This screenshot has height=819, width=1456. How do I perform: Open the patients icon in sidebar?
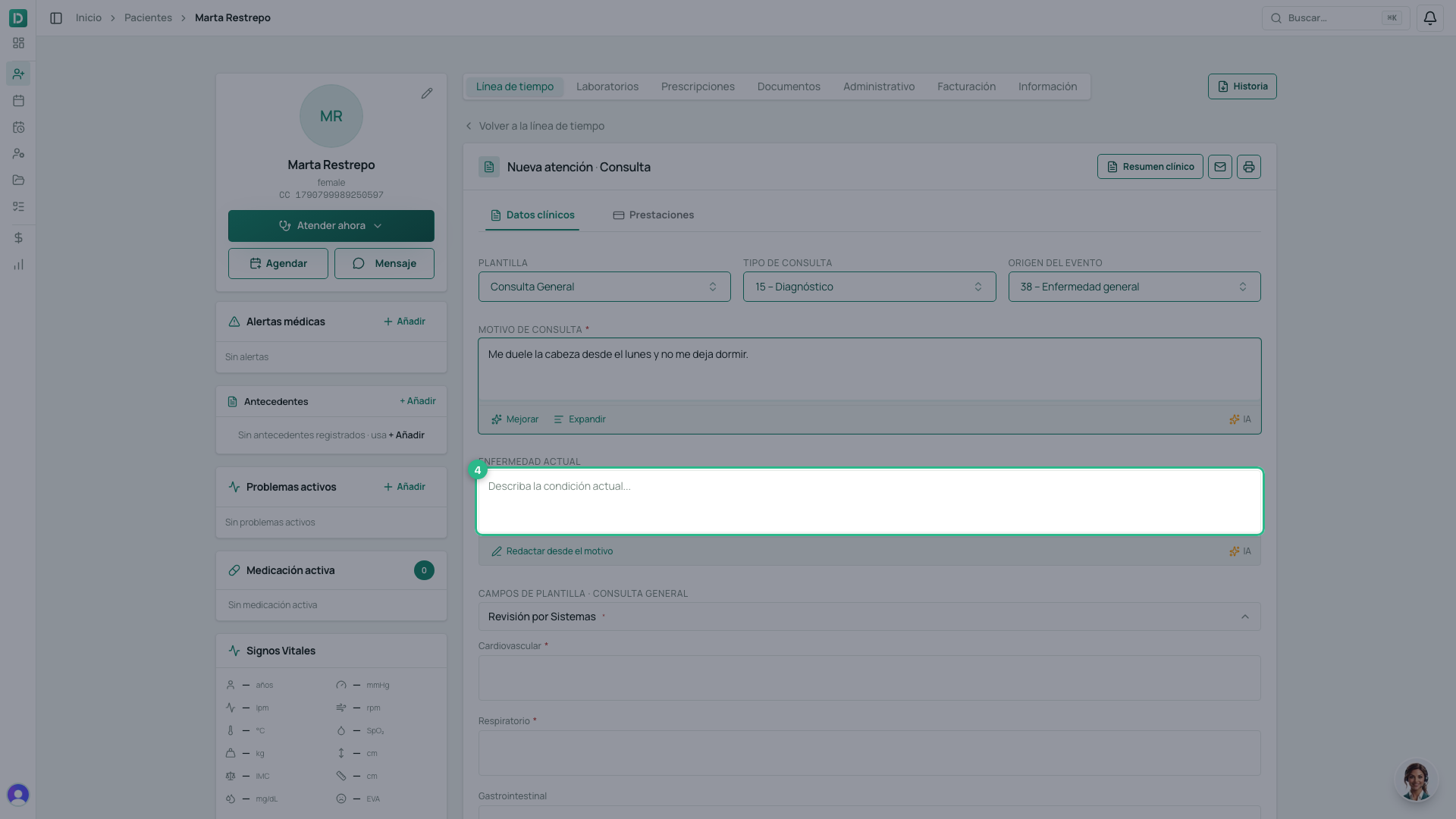coord(18,74)
